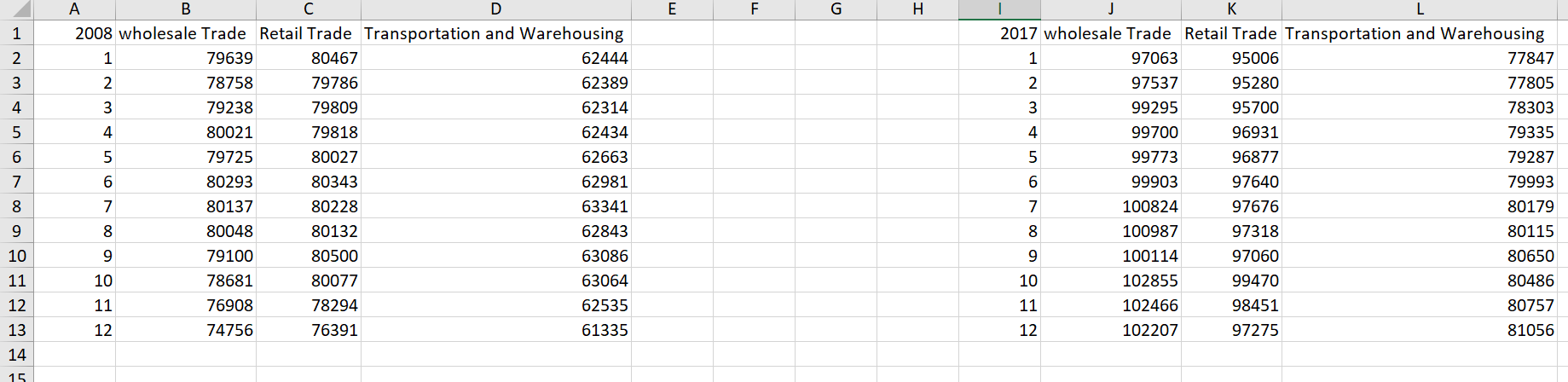Viewport: 1568px width, 382px height.
Task: Click cell with value 97318
Action: [1232, 231]
